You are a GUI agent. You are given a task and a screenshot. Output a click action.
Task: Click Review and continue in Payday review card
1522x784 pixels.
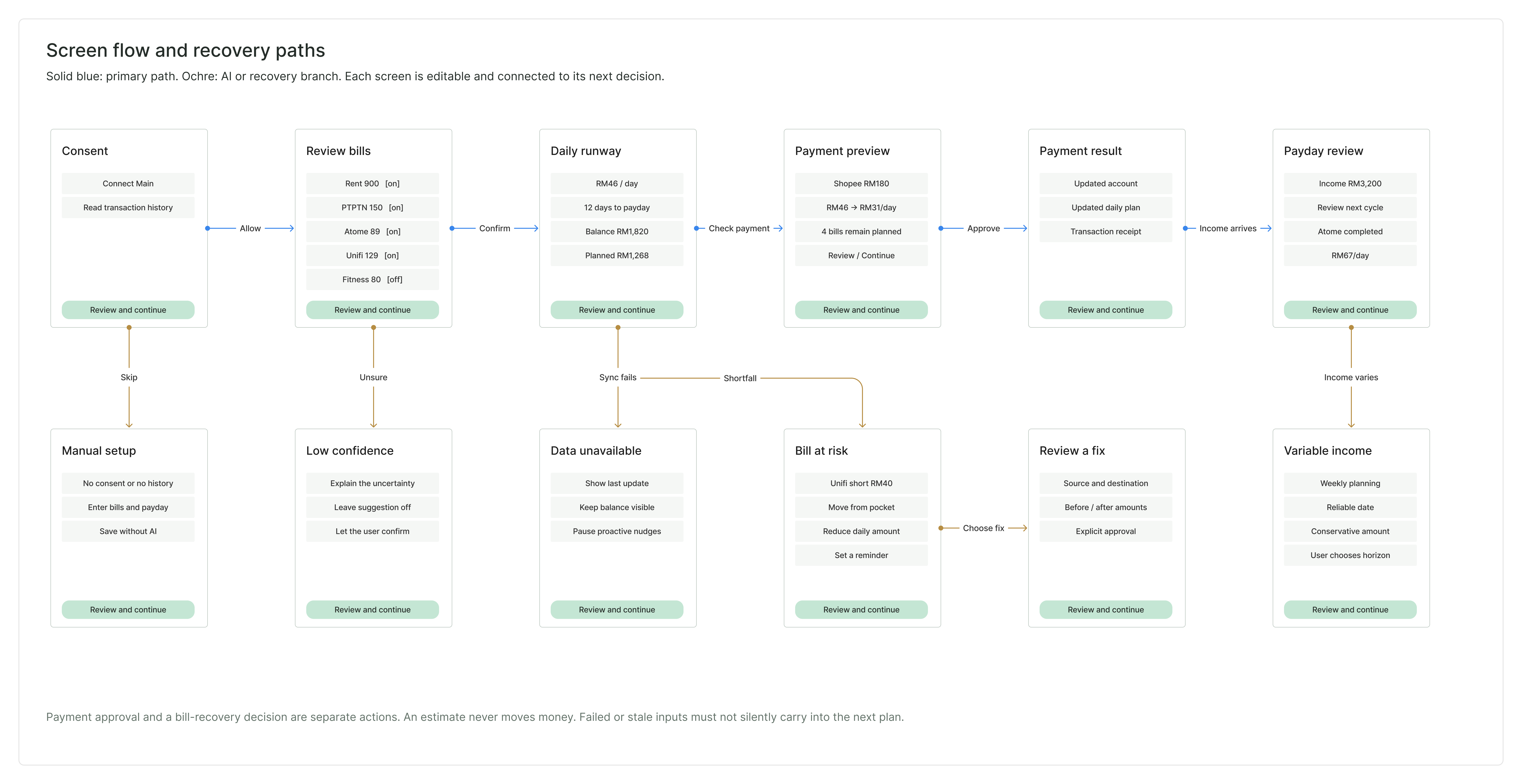1350,310
